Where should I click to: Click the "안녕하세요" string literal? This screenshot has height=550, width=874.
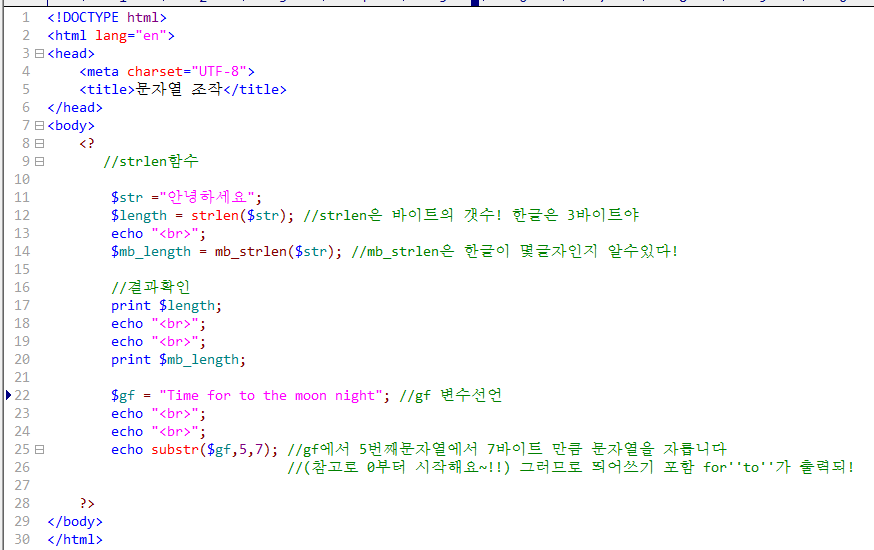pyautogui.click(x=207, y=197)
